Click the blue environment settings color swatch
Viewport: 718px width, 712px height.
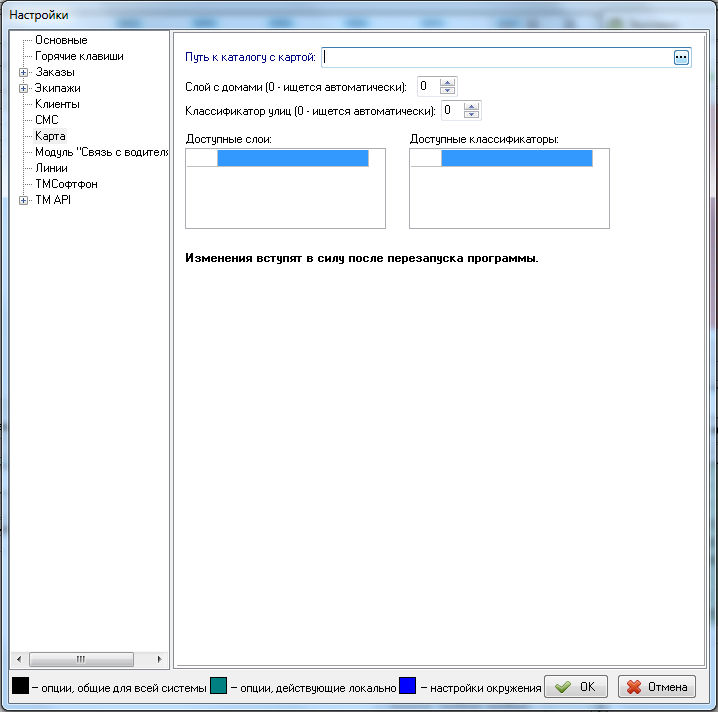point(407,687)
